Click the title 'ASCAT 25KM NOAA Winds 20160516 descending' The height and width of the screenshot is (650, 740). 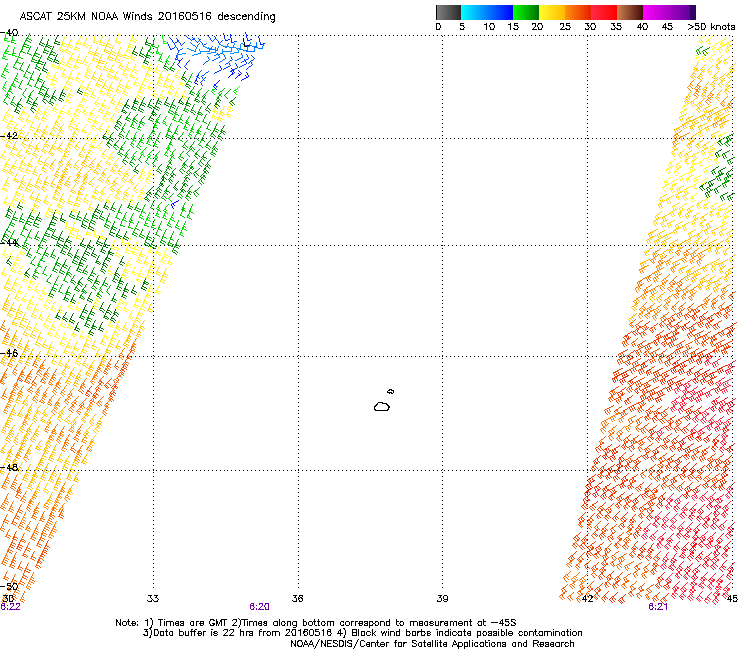(x=147, y=17)
